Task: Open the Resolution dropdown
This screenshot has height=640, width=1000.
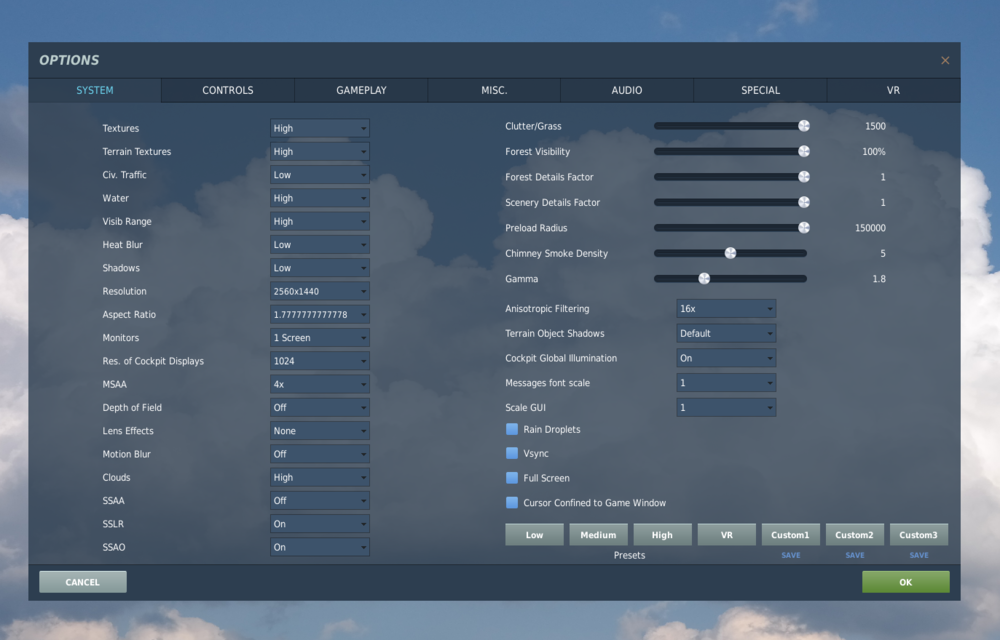Action: pyautogui.click(x=319, y=291)
